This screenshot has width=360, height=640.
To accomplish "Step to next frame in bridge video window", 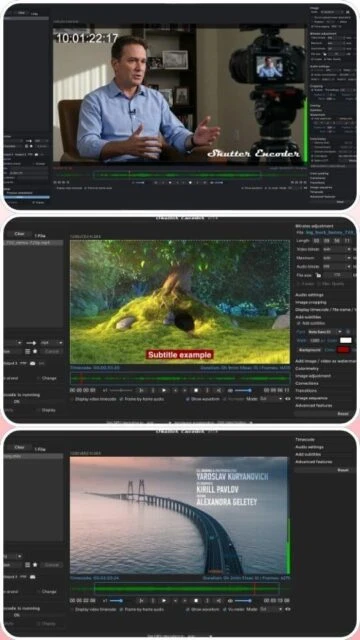I will pyautogui.click(x=184, y=600).
